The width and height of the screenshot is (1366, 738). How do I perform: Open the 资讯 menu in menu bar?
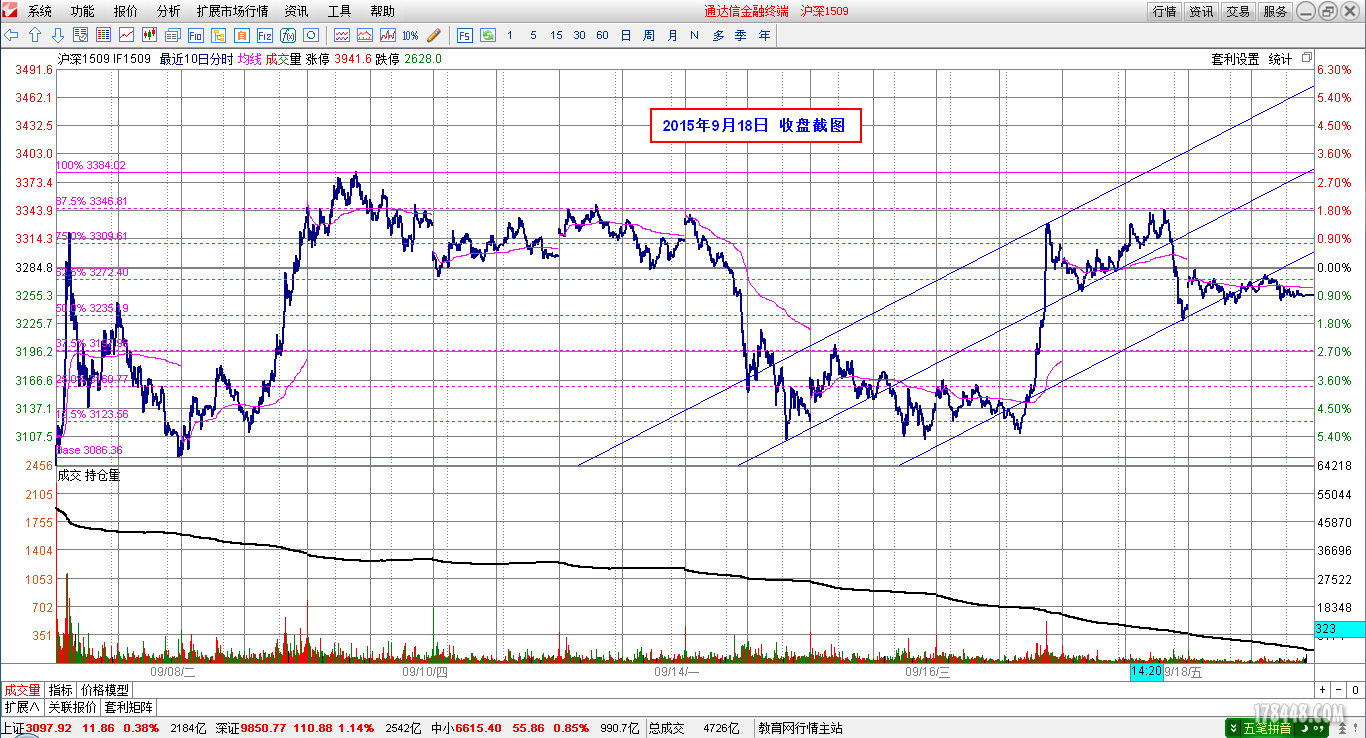tap(296, 11)
